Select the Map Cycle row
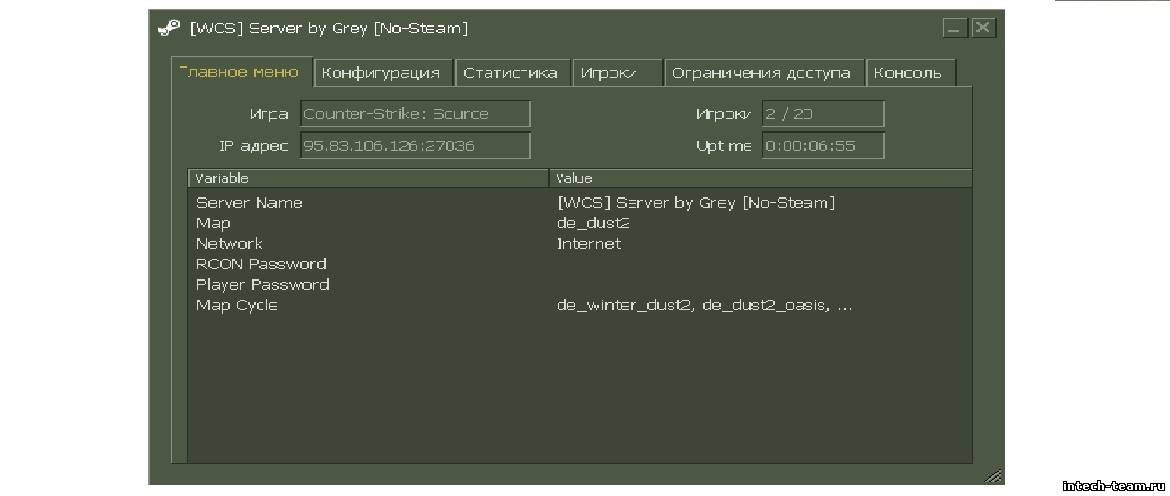Image resolution: width=1170 pixels, height=496 pixels. [580, 305]
